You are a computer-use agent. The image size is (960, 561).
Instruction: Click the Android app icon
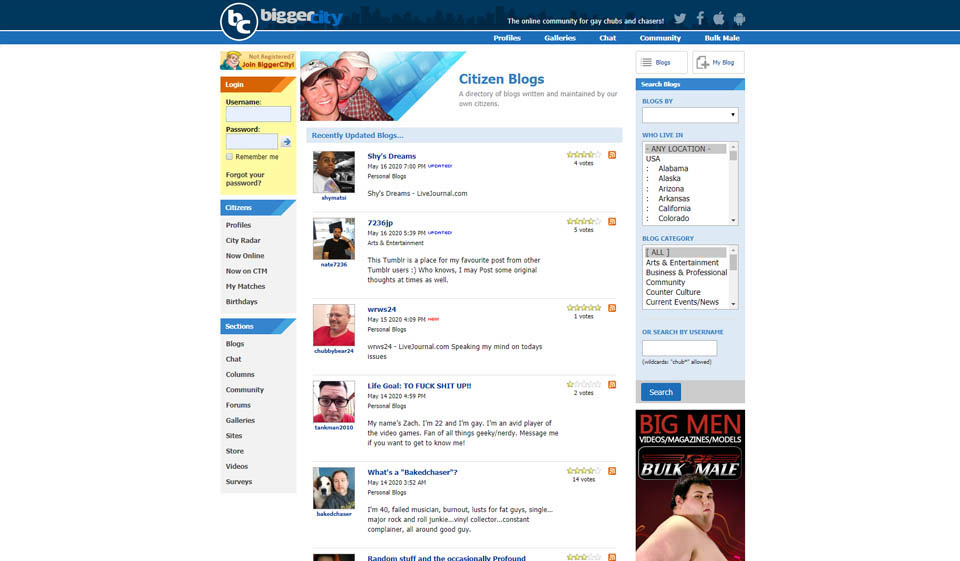tap(739, 19)
